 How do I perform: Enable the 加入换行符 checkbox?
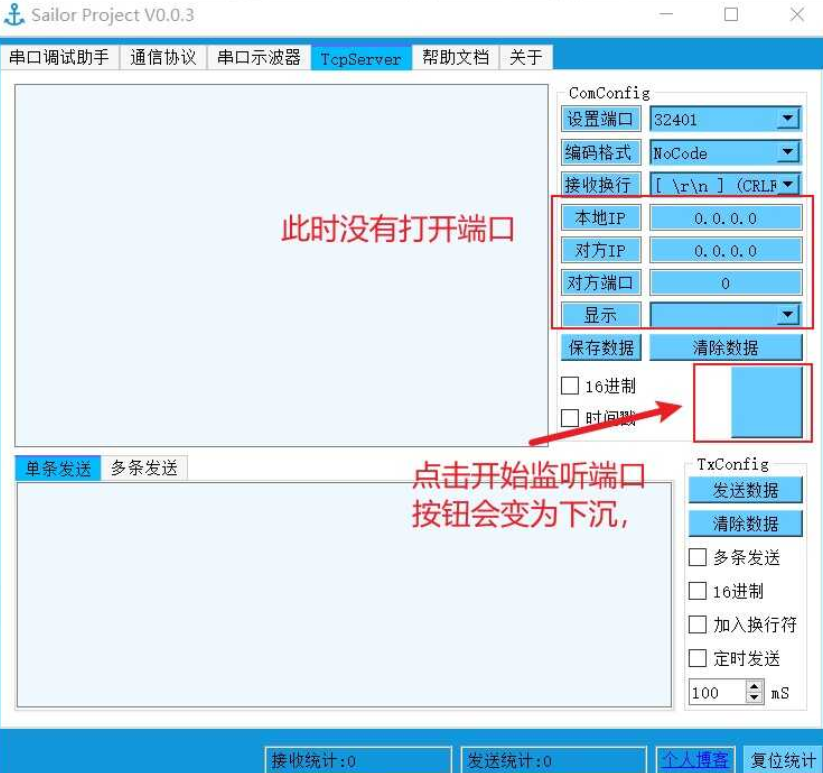pos(697,624)
